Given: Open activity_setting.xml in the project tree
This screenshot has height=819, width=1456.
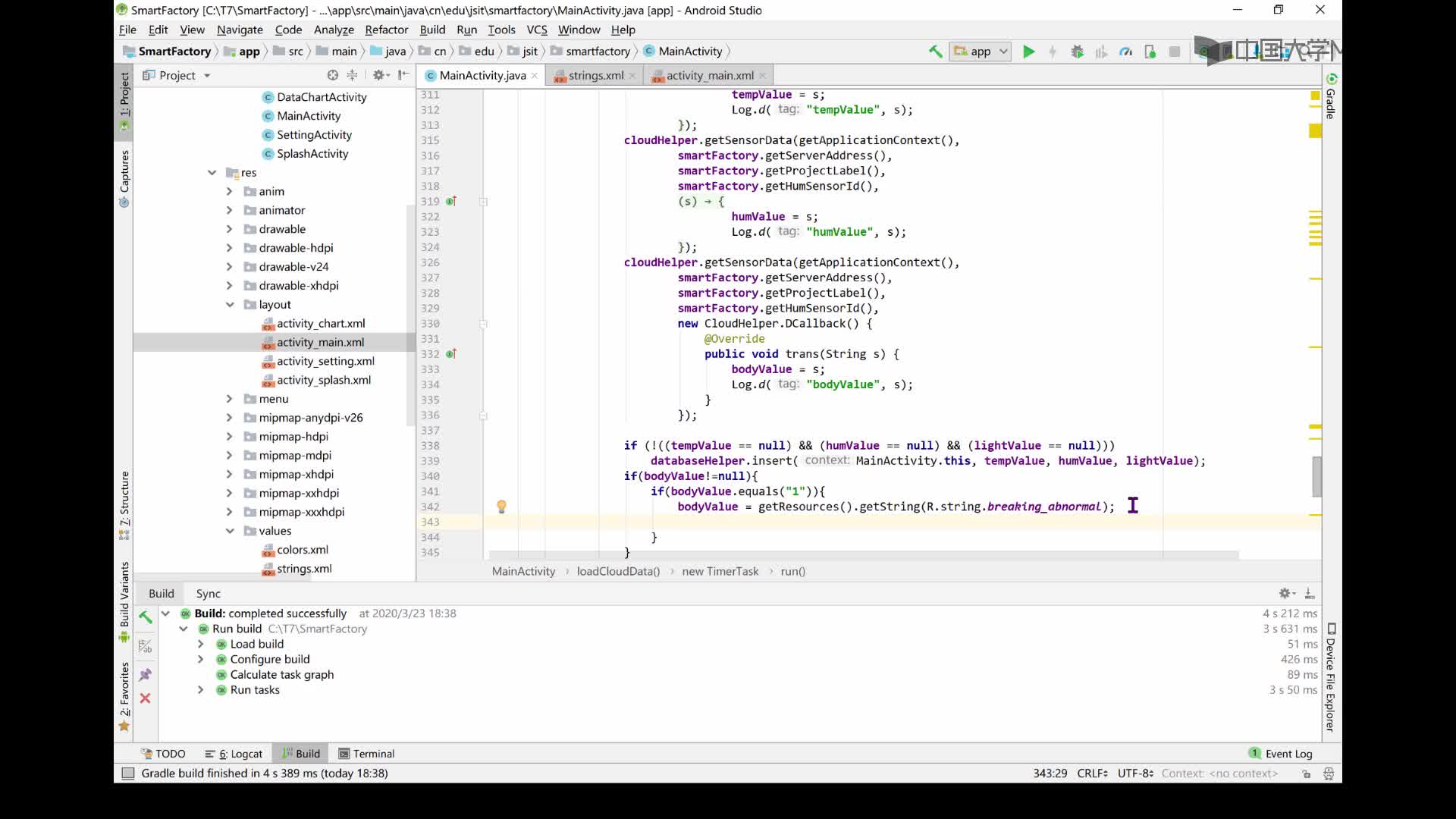Looking at the screenshot, I should tap(325, 362).
